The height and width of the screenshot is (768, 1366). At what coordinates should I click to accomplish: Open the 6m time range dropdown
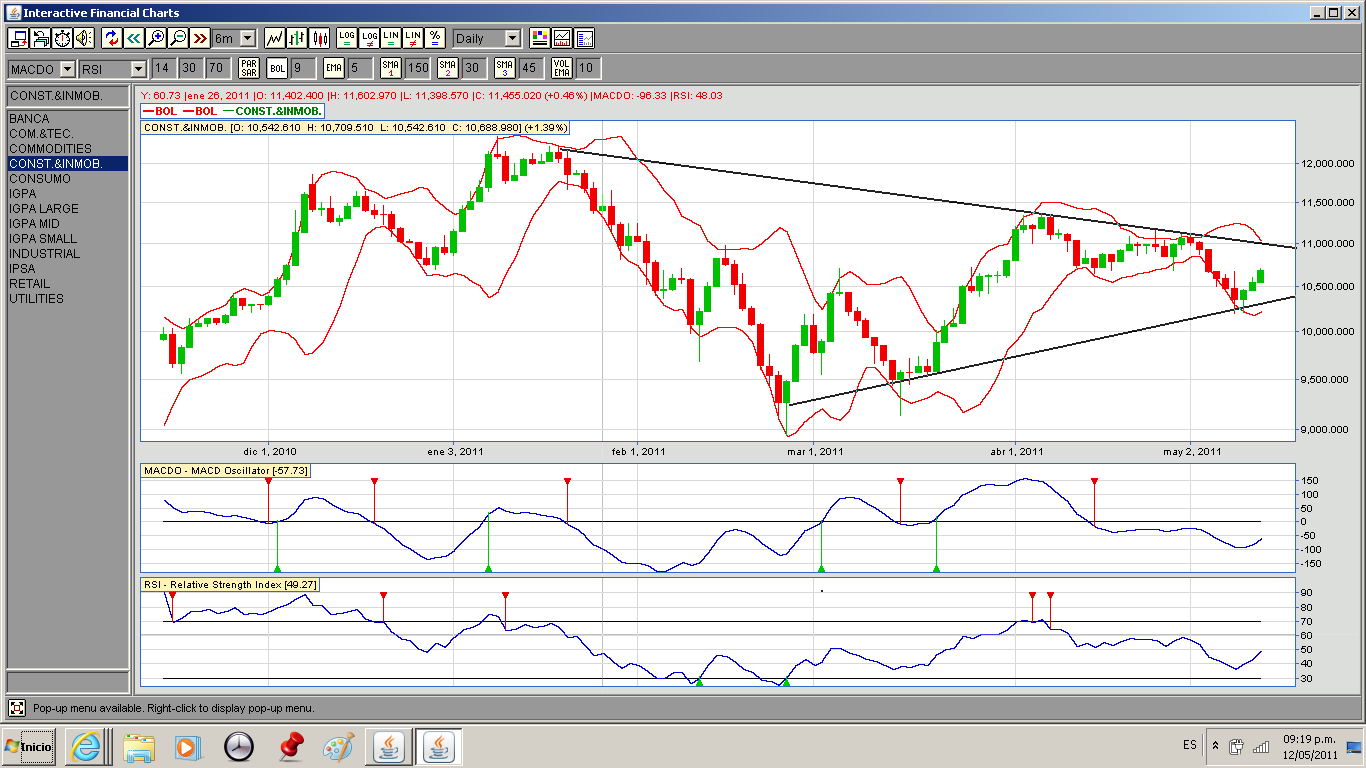pos(246,38)
